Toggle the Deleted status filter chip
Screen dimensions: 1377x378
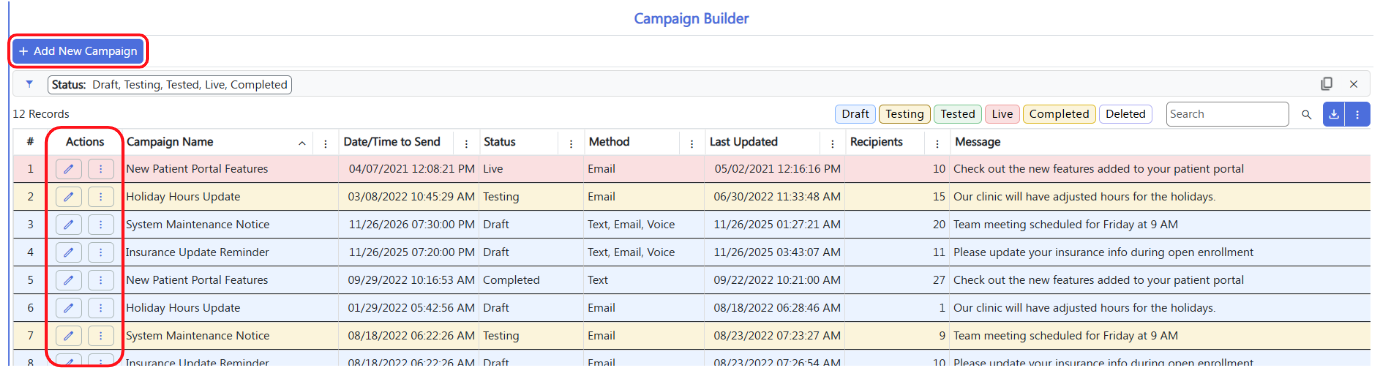1126,114
